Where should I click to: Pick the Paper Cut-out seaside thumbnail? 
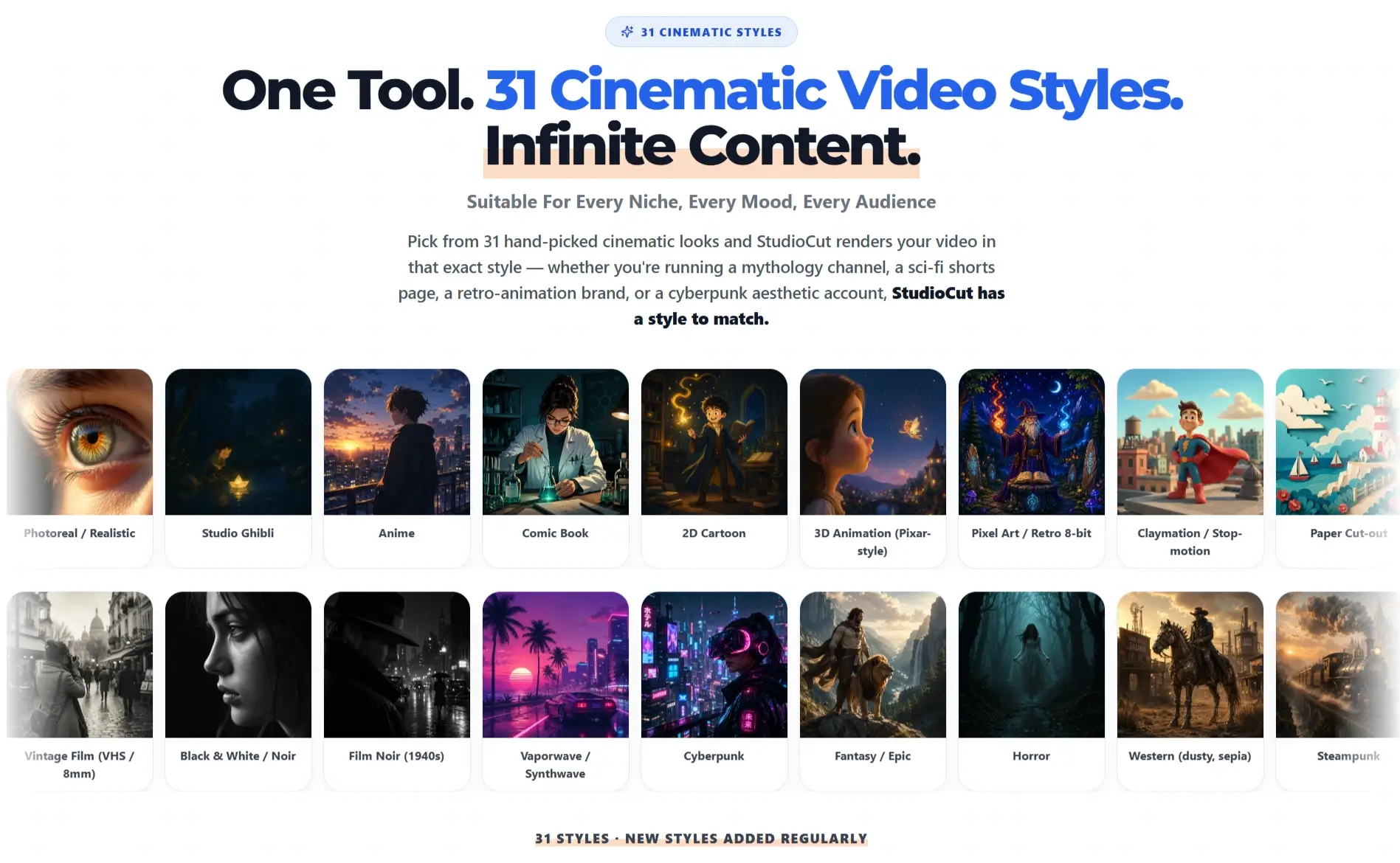1338,442
